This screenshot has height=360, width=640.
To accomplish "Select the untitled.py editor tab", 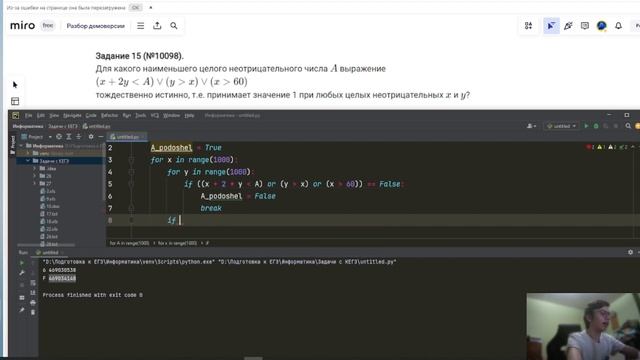I will click(x=127, y=137).
